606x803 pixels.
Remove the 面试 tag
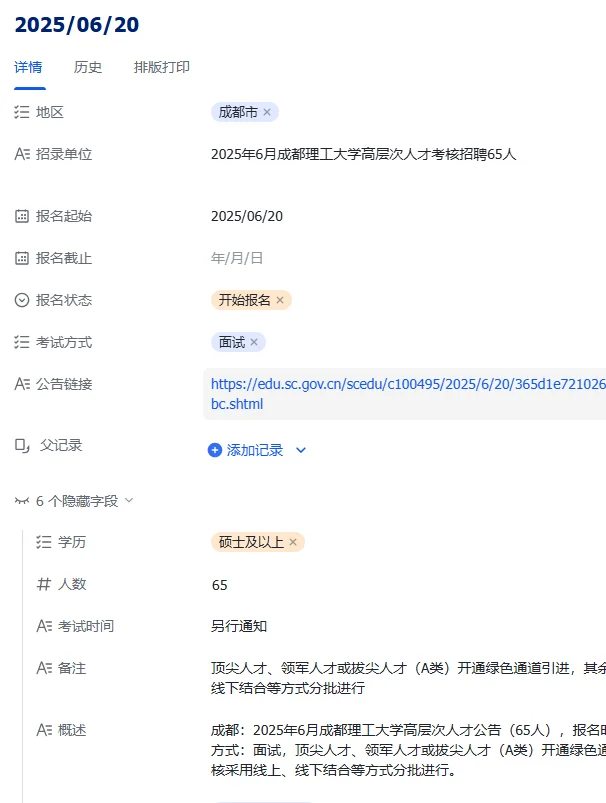pyautogui.click(x=254, y=342)
